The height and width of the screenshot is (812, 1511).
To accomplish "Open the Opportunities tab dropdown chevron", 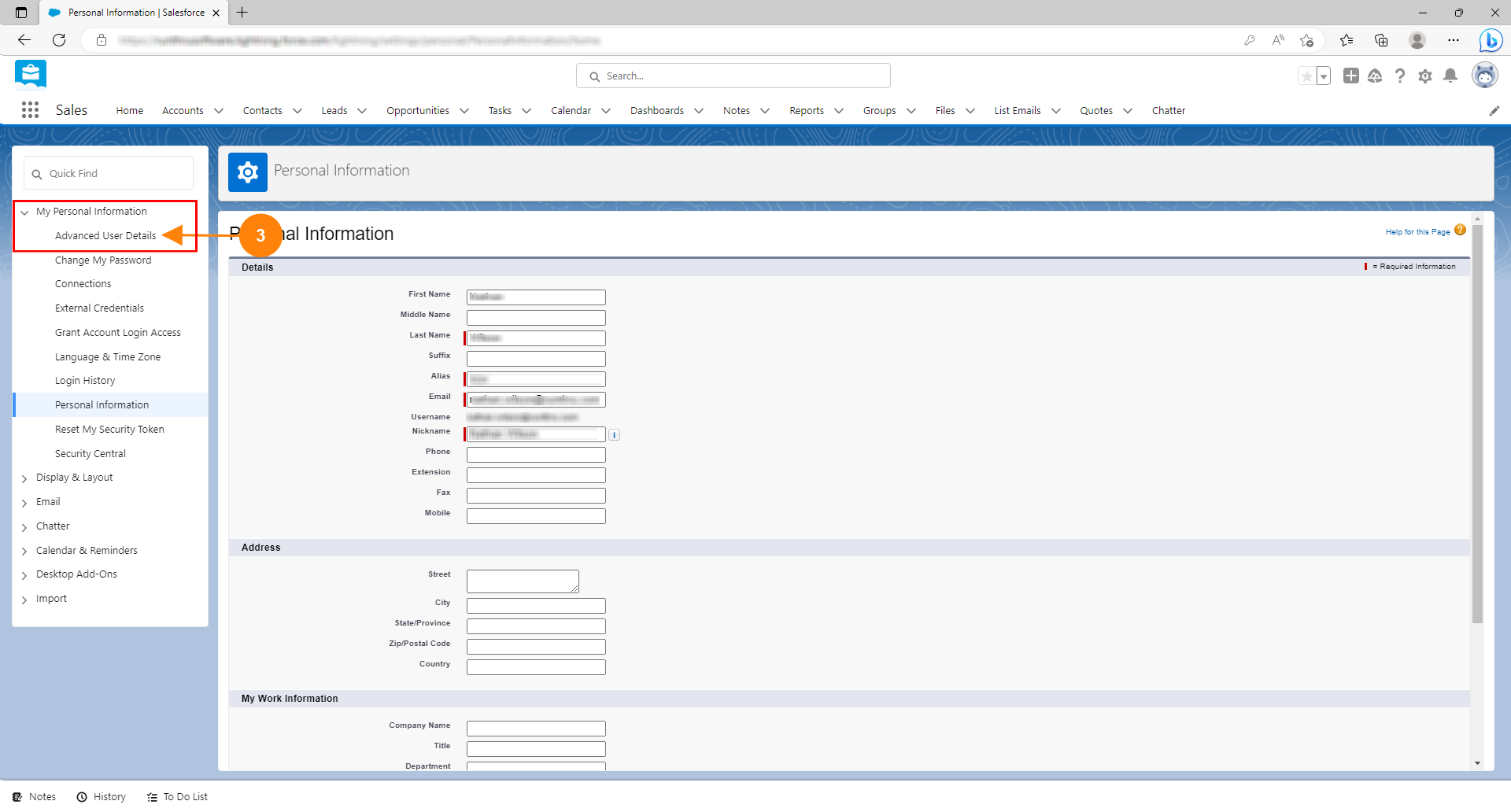I will (x=464, y=111).
